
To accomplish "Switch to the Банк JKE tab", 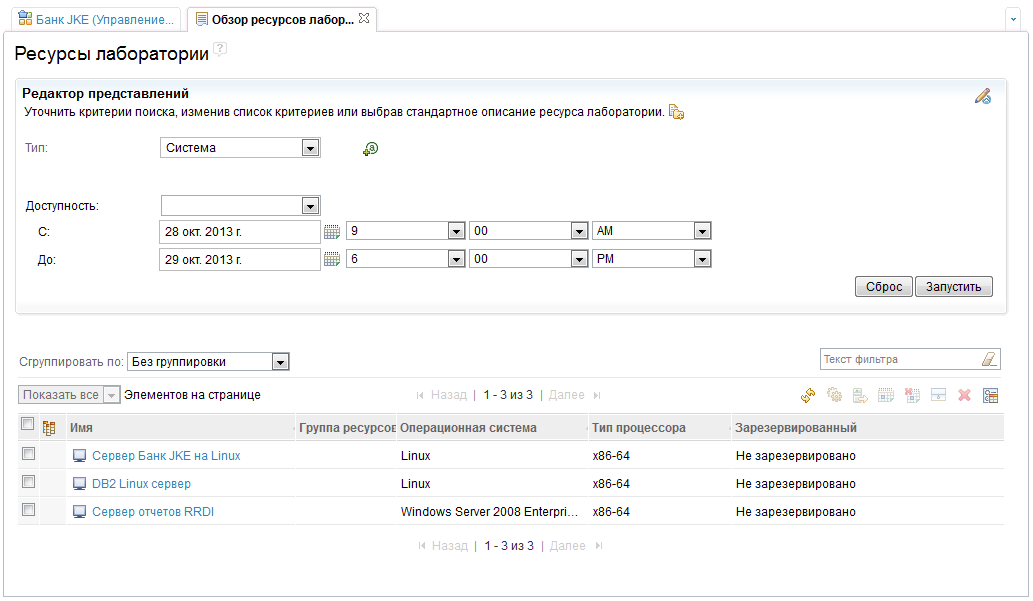I will [96, 19].
